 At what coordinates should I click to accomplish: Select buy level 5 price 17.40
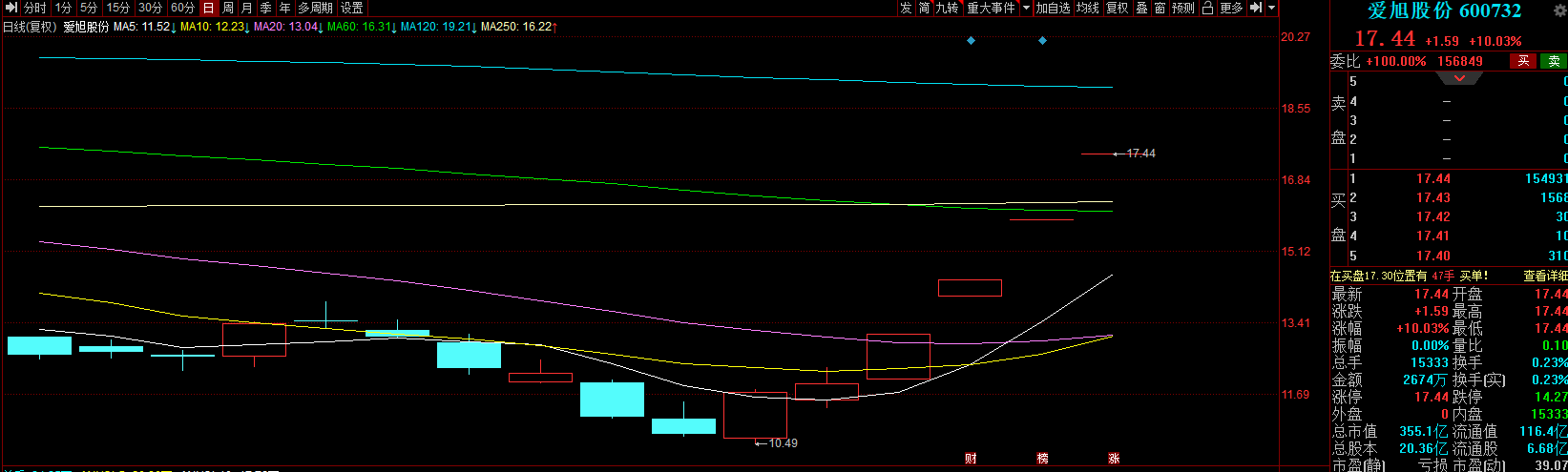pyautogui.click(x=1432, y=256)
